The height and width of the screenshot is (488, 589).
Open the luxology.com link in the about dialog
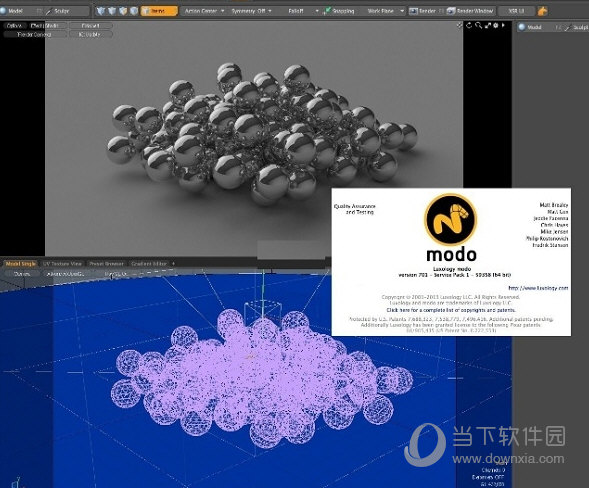pyautogui.click(x=538, y=288)
